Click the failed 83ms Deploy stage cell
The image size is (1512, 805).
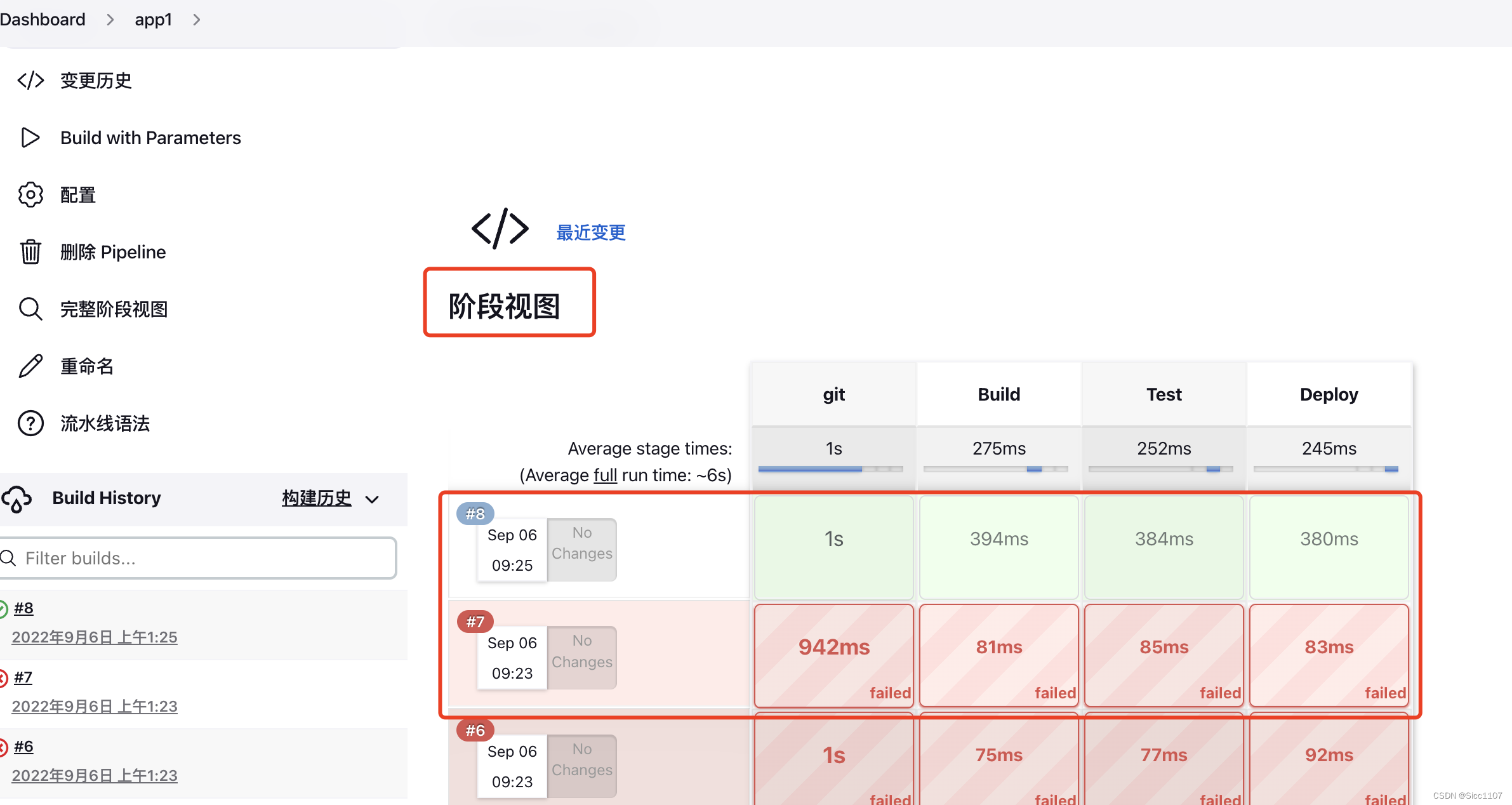[x=1329, y=655]
